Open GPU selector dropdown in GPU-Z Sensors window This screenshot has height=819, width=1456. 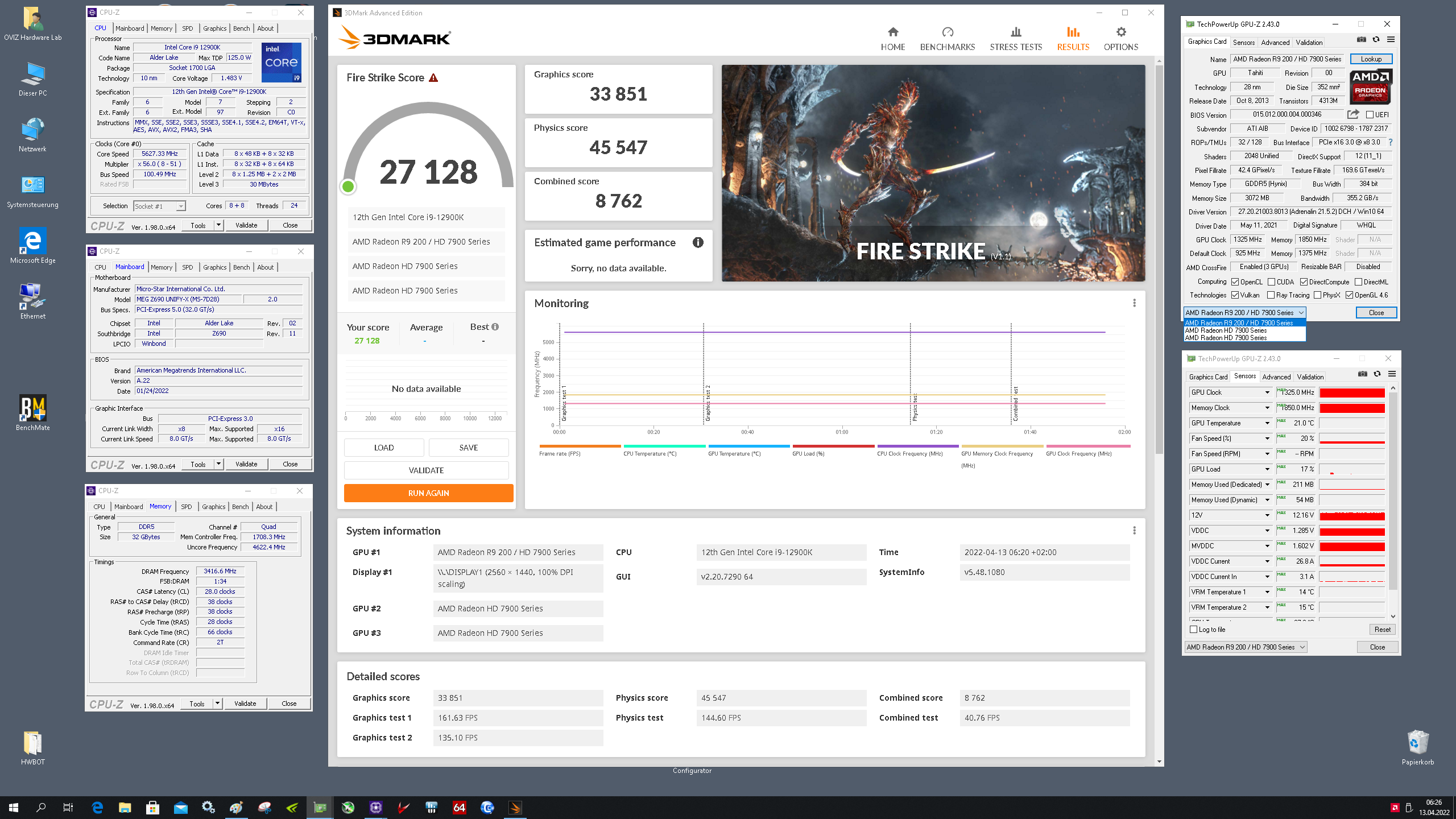(1246, 647)
